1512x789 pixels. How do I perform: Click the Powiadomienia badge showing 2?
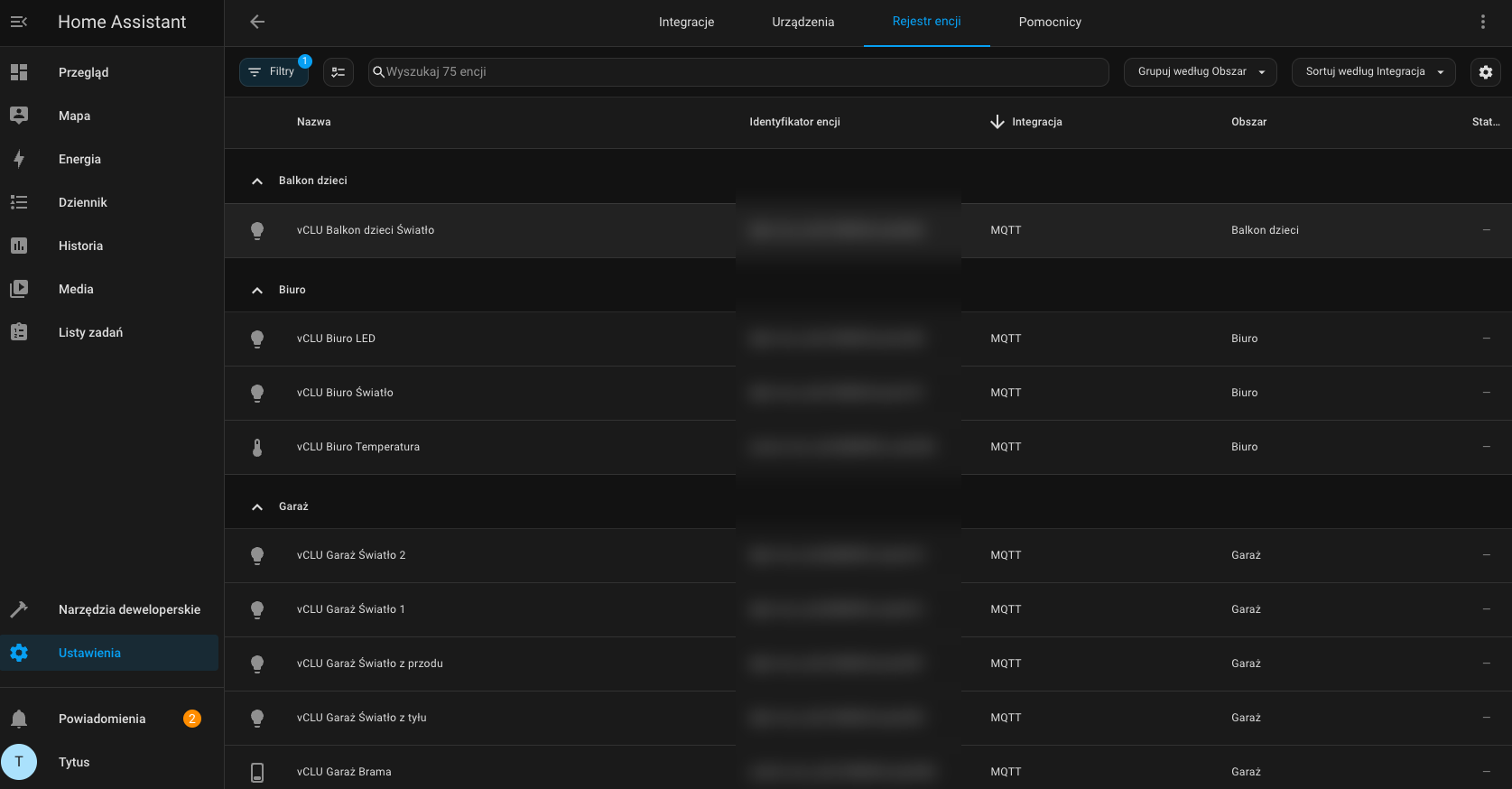[192, 719]
